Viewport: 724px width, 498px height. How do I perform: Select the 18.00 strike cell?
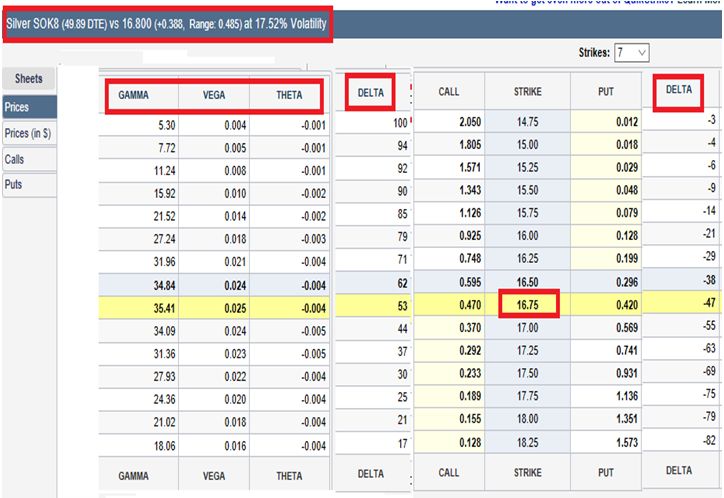pyautogui.click(x=528, y=419)
